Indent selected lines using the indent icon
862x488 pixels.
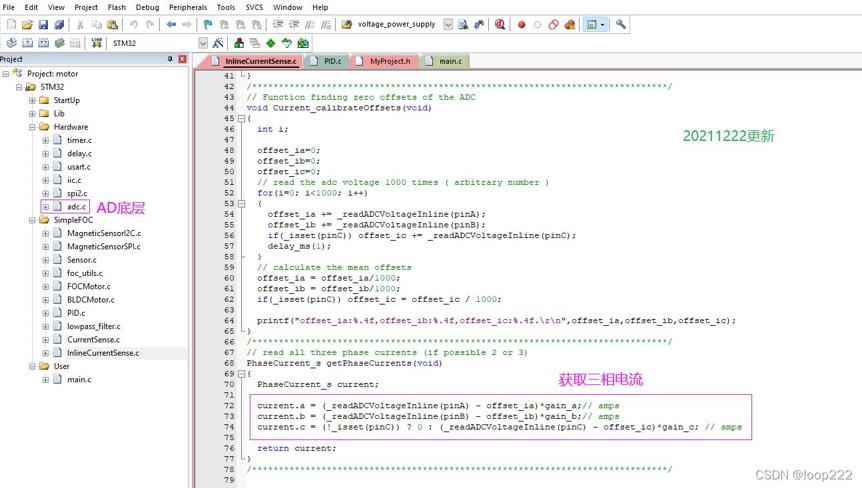click(278, 24)
